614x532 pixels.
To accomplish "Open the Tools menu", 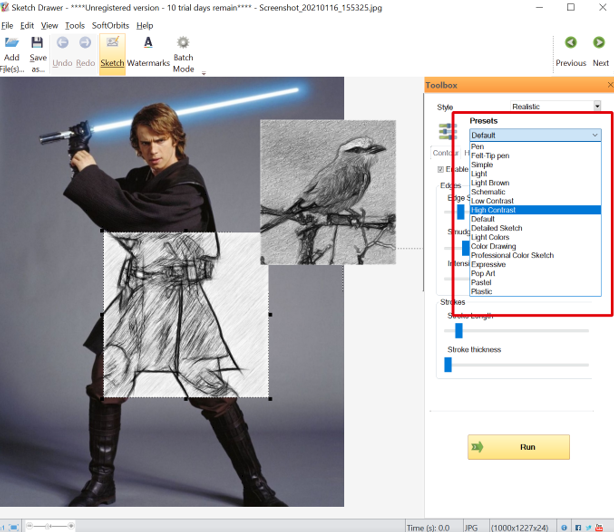I will (75, 25).
